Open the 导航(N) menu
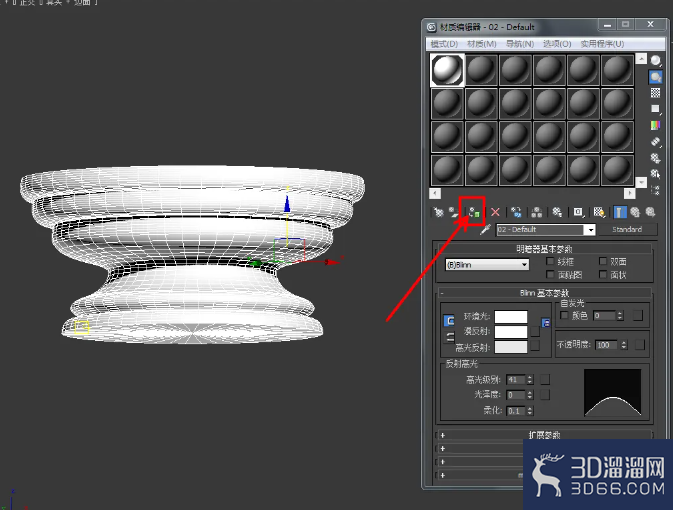This screenshot has width=673, height=510. point(520,44)
